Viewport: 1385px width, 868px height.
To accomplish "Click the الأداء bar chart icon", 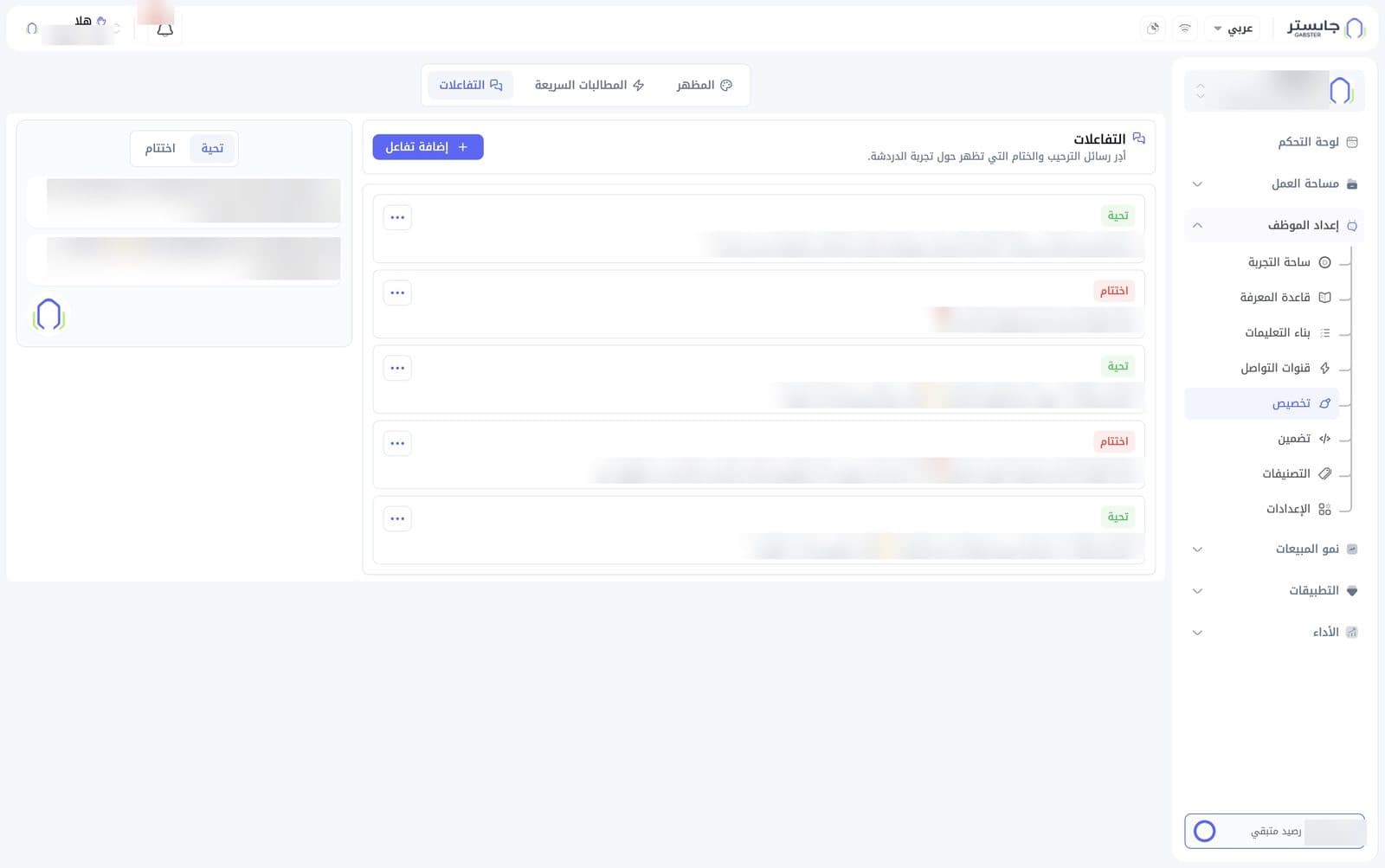I will click(x=1352, y=632).
